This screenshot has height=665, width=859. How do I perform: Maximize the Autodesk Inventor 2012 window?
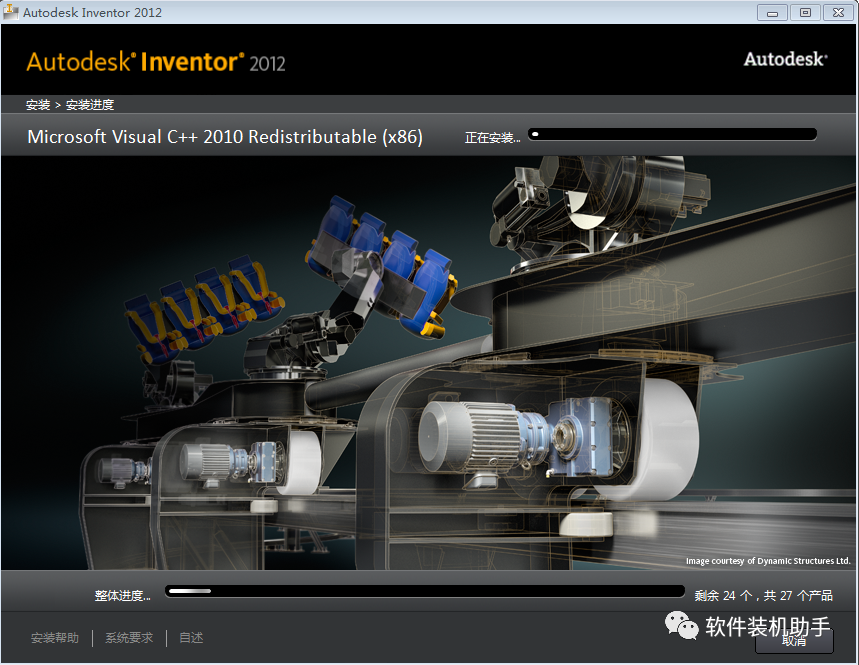point(805,13)
